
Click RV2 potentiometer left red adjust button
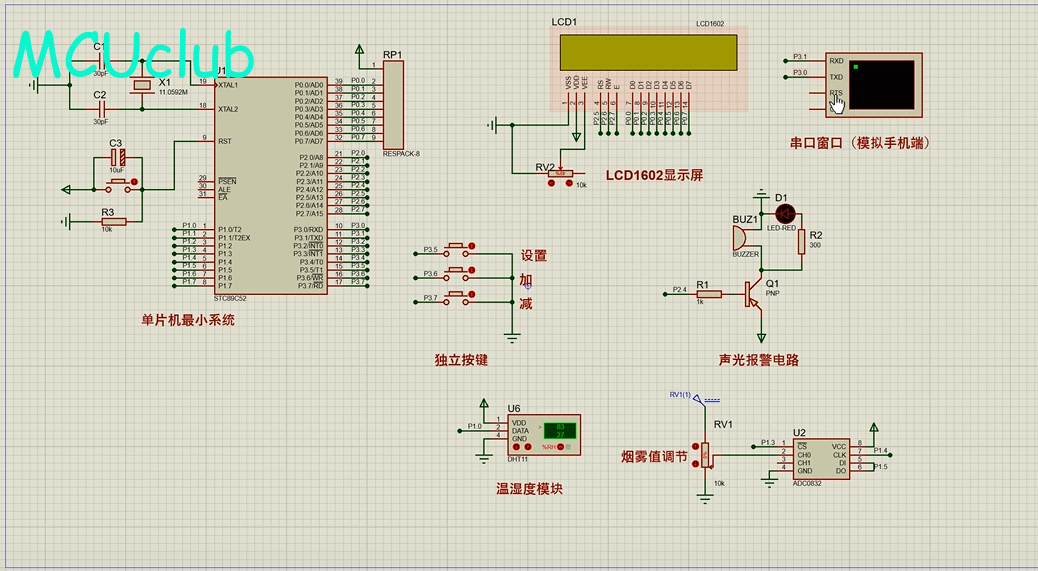click(551, 184)
